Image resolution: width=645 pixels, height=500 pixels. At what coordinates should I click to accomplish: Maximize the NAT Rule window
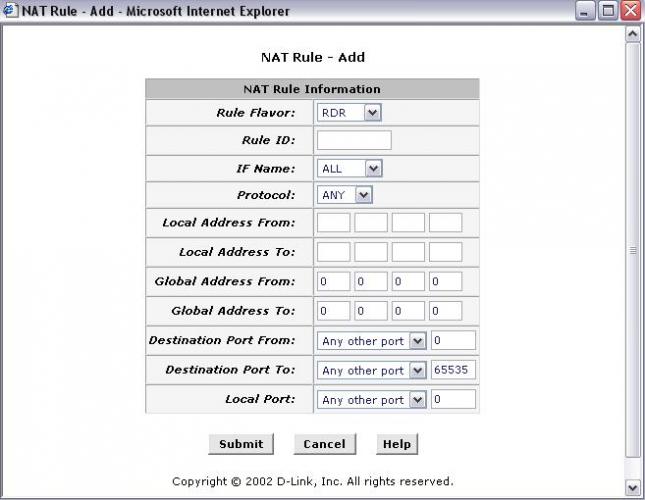pos(608,11)
